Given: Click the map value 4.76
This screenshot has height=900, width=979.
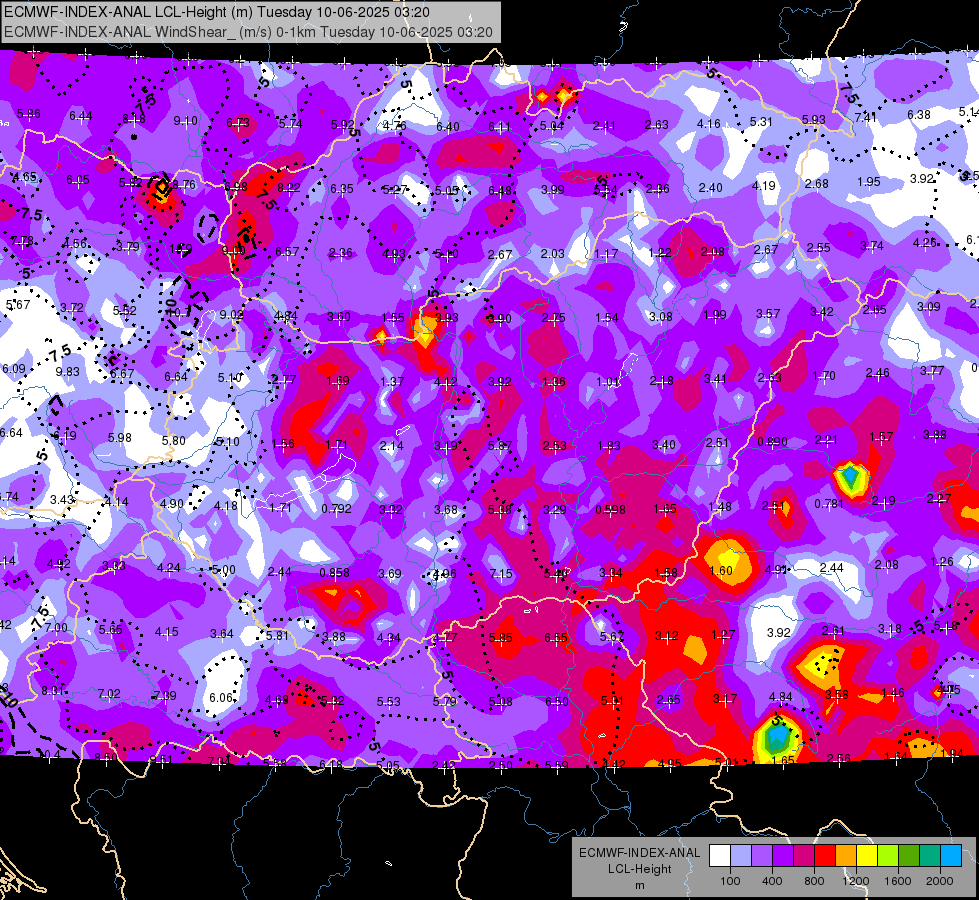Looking at the screenshot, I should pos(395,126).
